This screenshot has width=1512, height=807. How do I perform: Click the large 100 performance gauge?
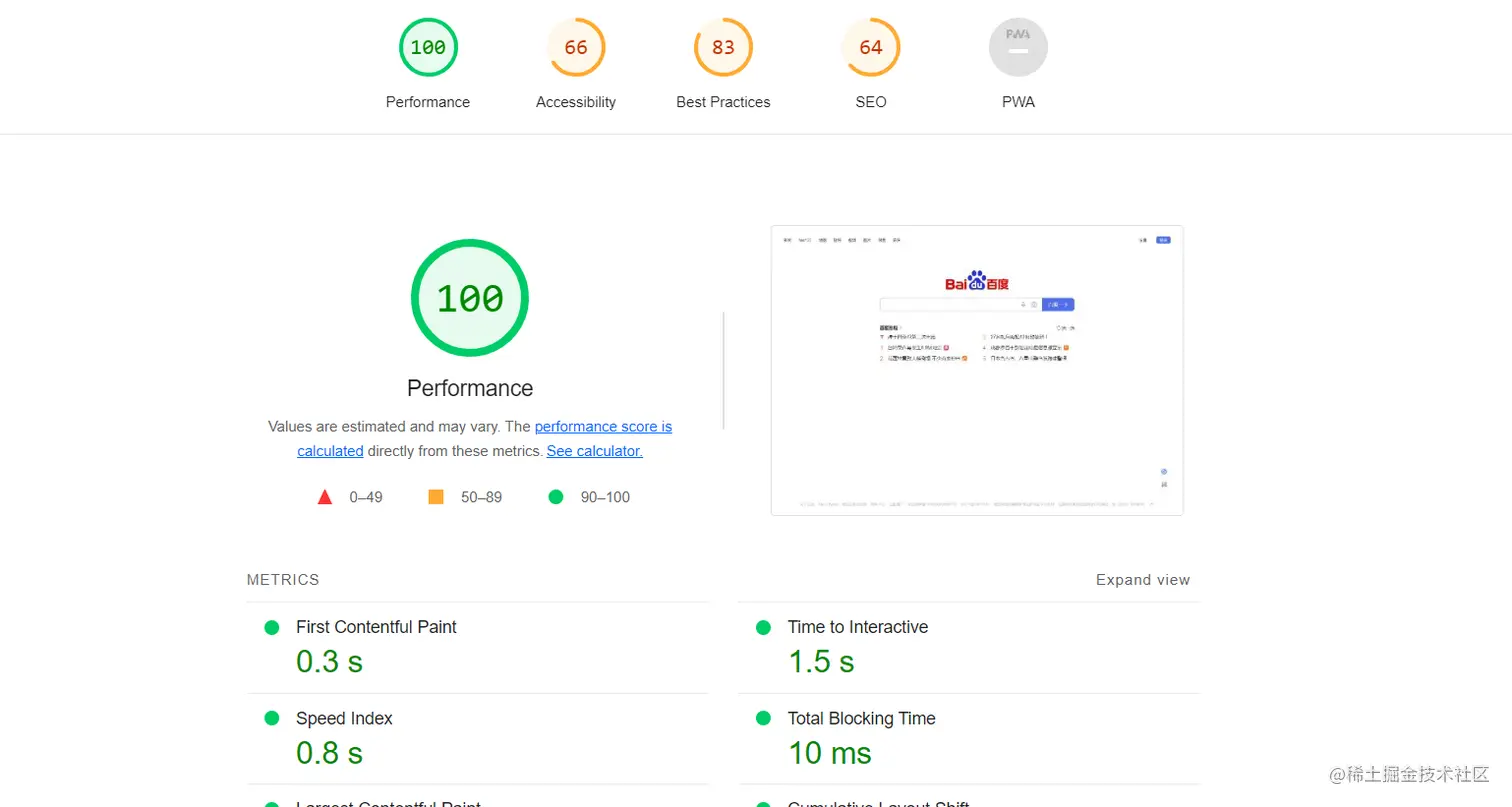(x=470, y=298)
